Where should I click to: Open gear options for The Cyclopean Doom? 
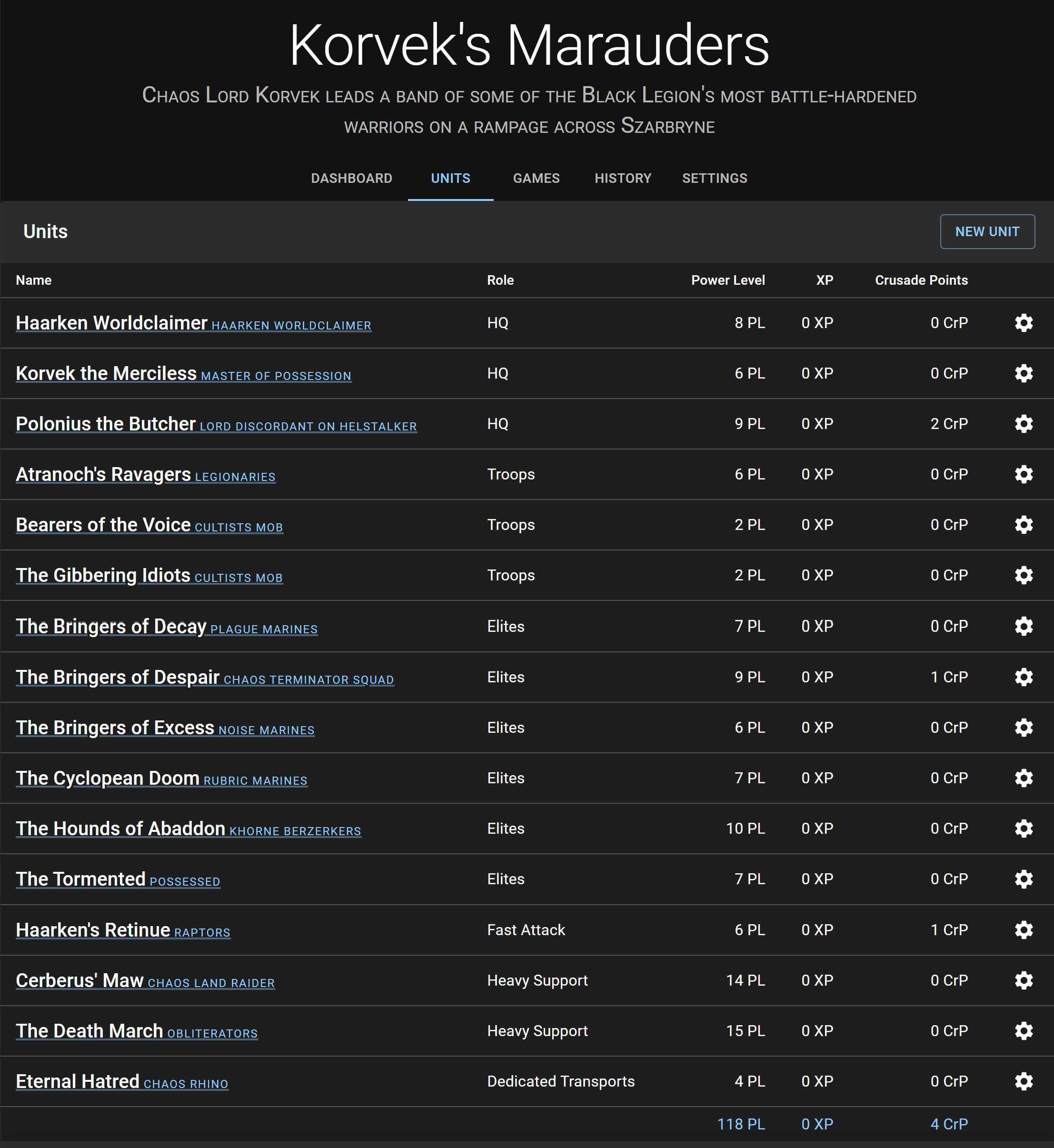click(x=1024, y=778)
